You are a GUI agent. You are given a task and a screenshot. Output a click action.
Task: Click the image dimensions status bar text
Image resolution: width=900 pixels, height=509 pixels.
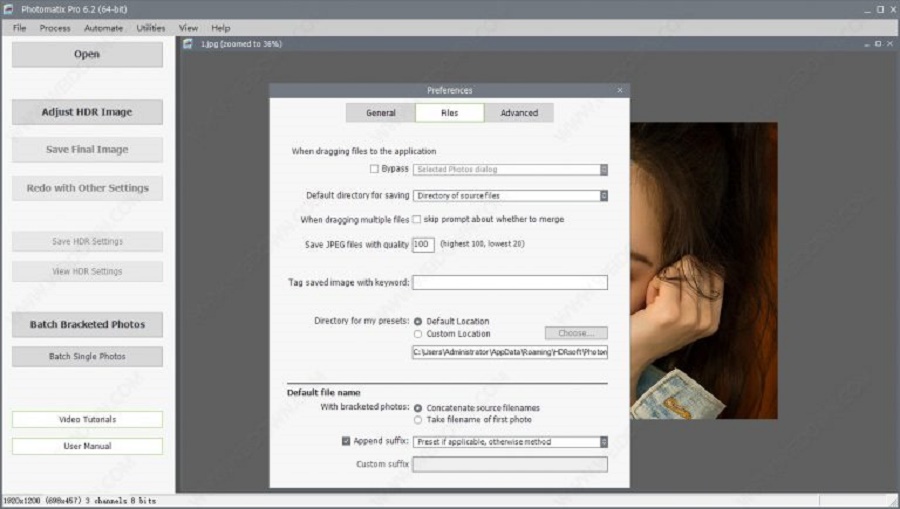tap(80, 501)
